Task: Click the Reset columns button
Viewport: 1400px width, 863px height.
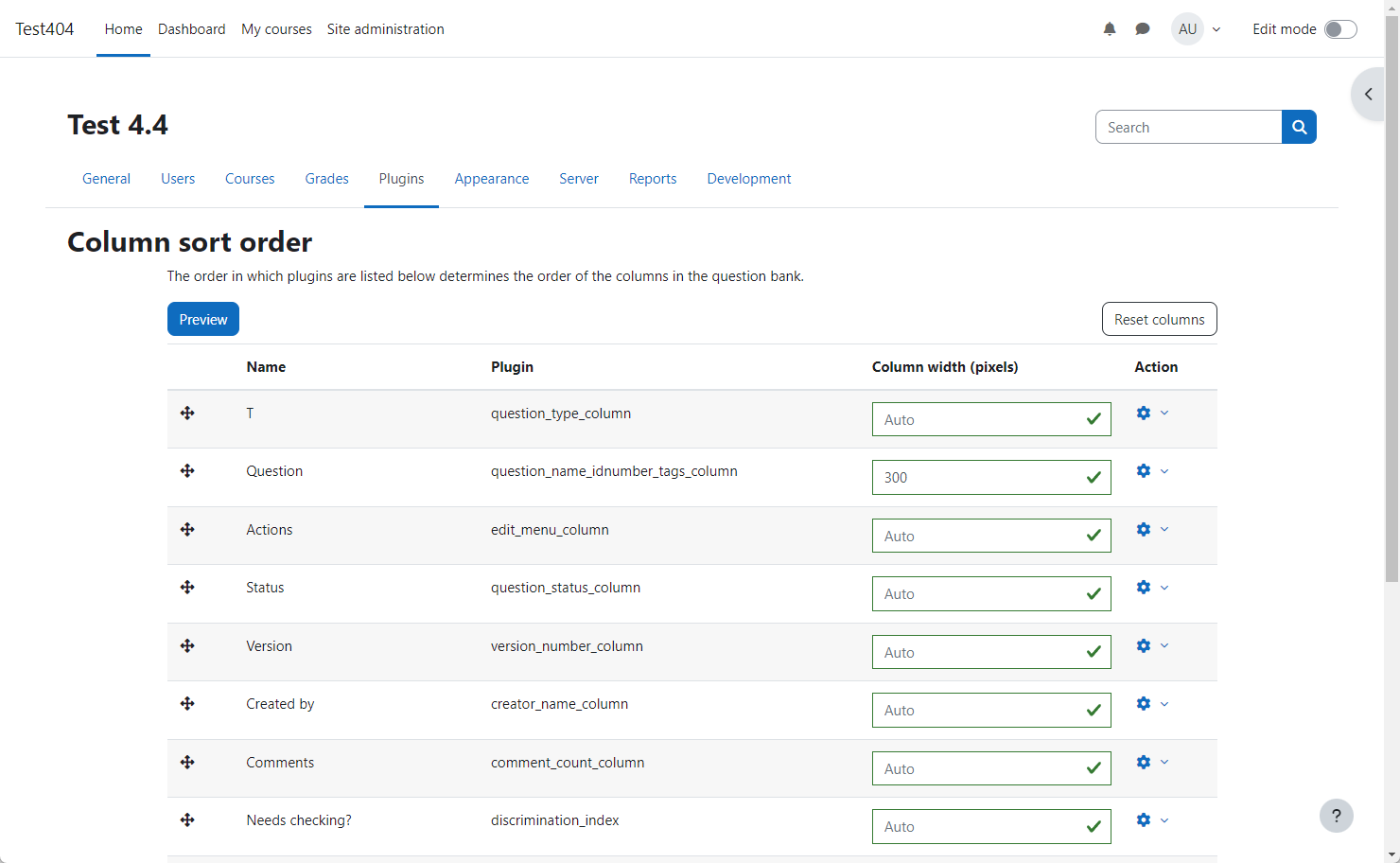Action: [x=1160, y=319]
